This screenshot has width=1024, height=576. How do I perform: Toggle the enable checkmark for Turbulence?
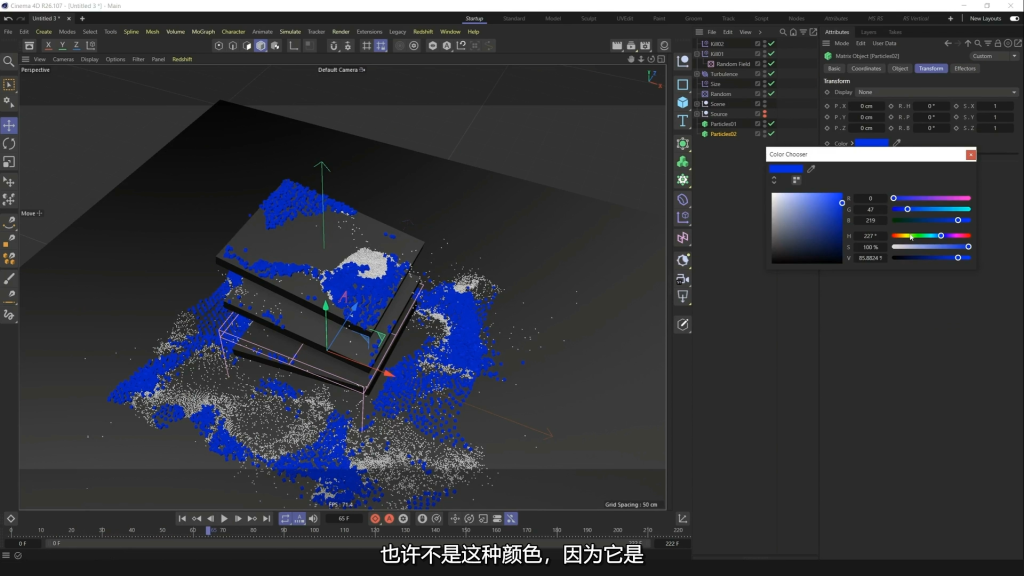[x=771, y=74]
